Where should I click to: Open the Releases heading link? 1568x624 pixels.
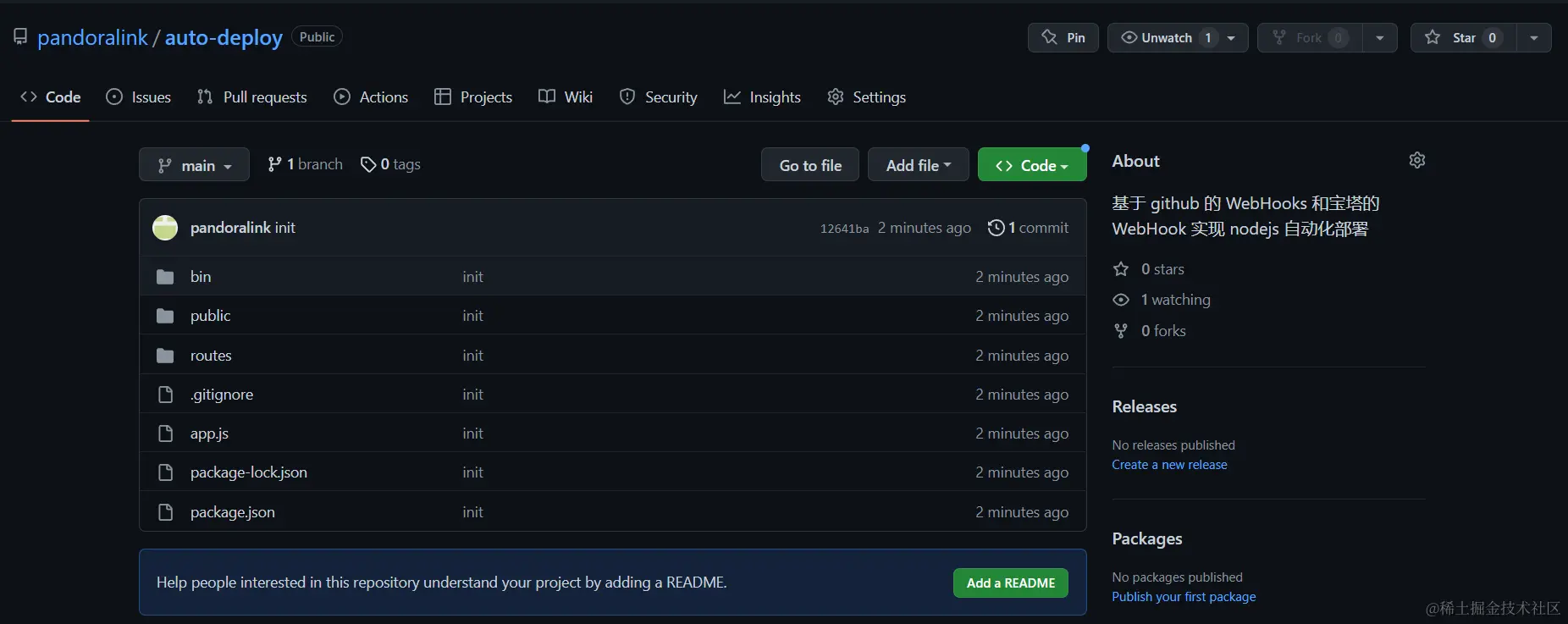coord(1145,406)
